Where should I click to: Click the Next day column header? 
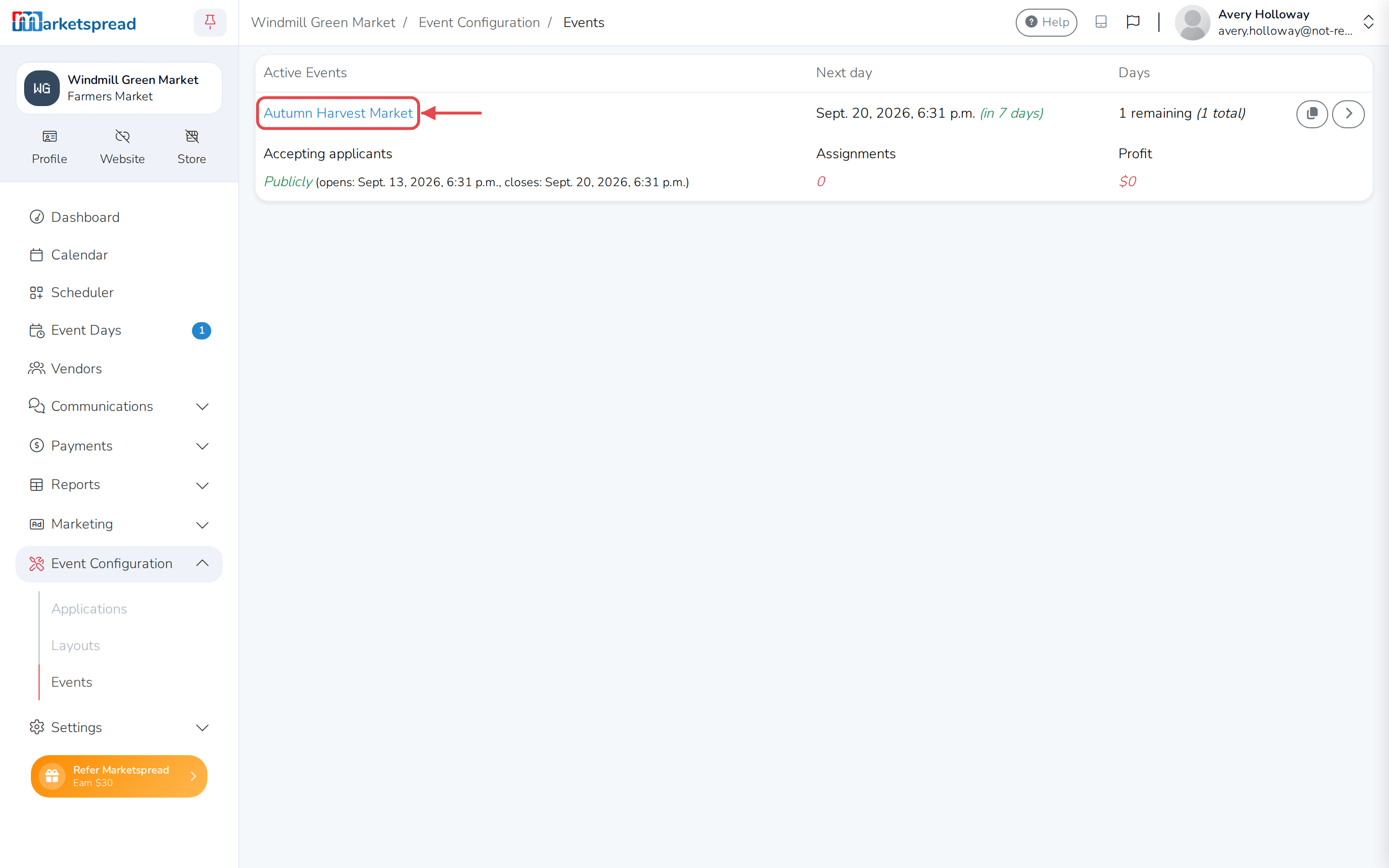pos(844,73)
